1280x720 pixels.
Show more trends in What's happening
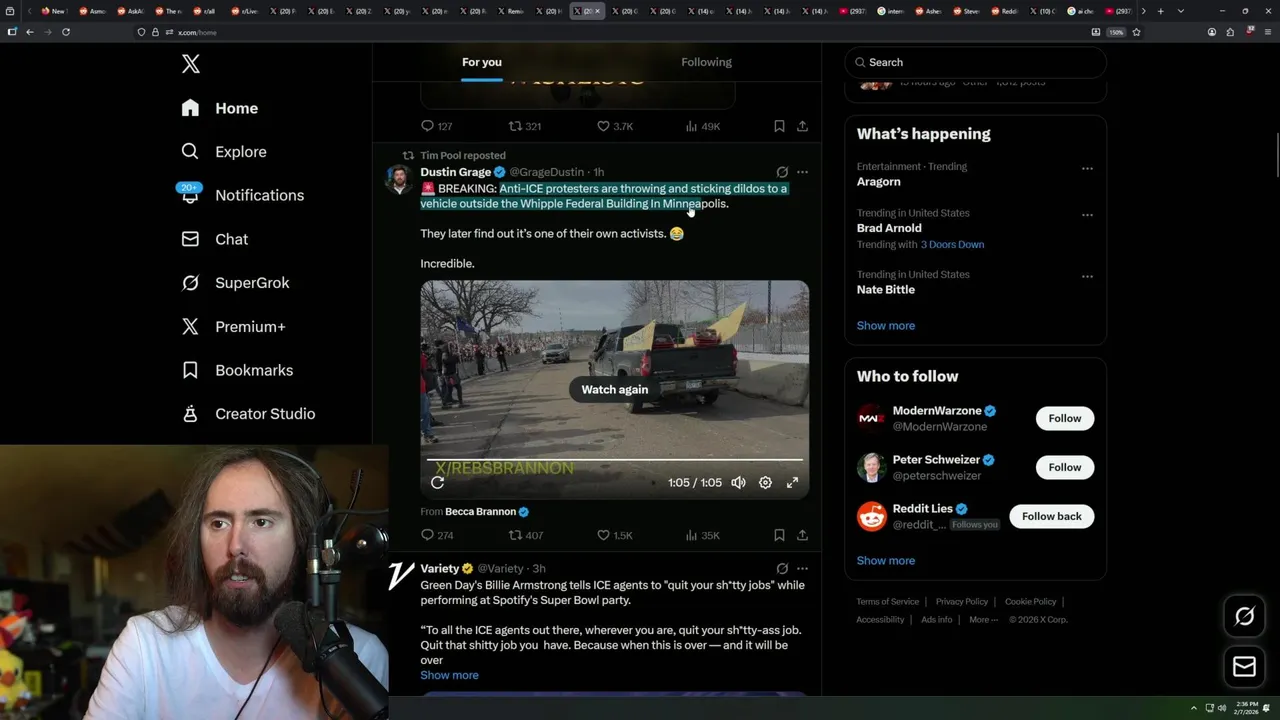[x=886, y=325]
